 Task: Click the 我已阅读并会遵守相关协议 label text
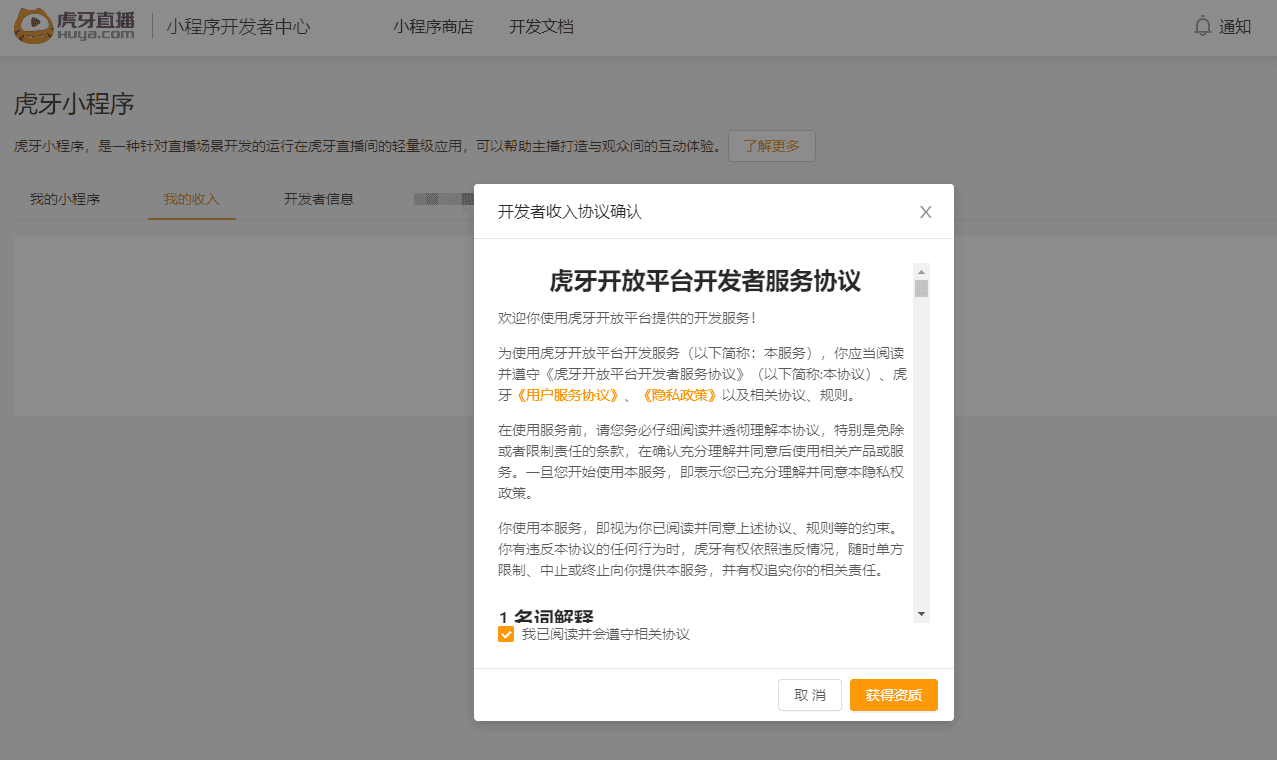pos(605,635)
